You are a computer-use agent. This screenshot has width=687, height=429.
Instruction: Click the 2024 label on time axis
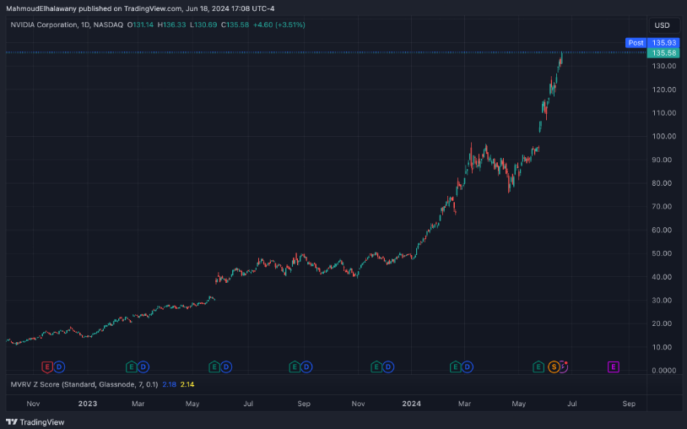tap(410, 404)
